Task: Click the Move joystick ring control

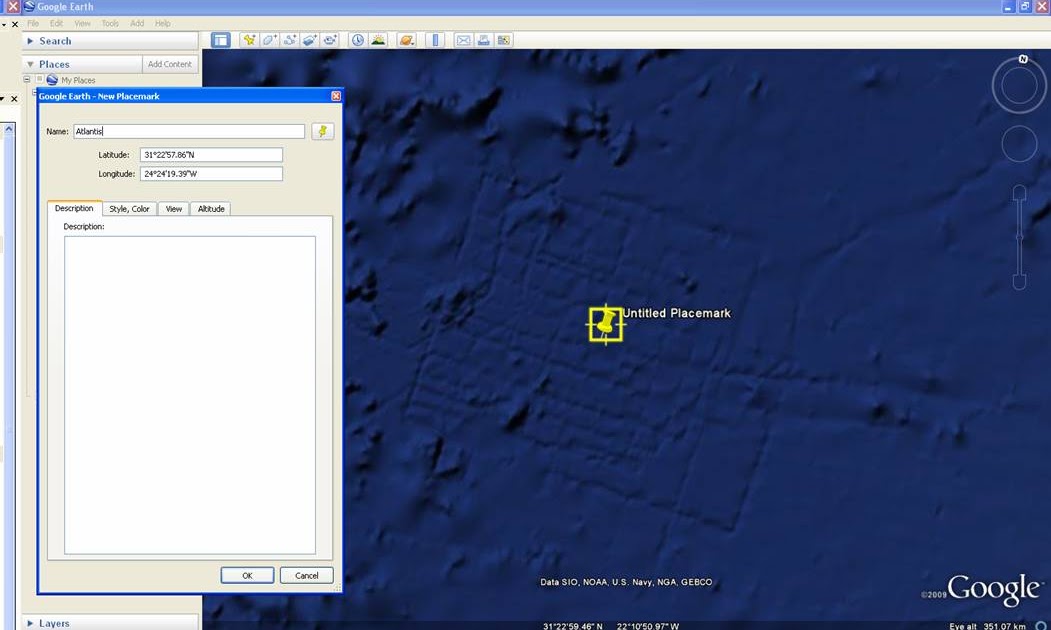Action: tap(1019, 143)
